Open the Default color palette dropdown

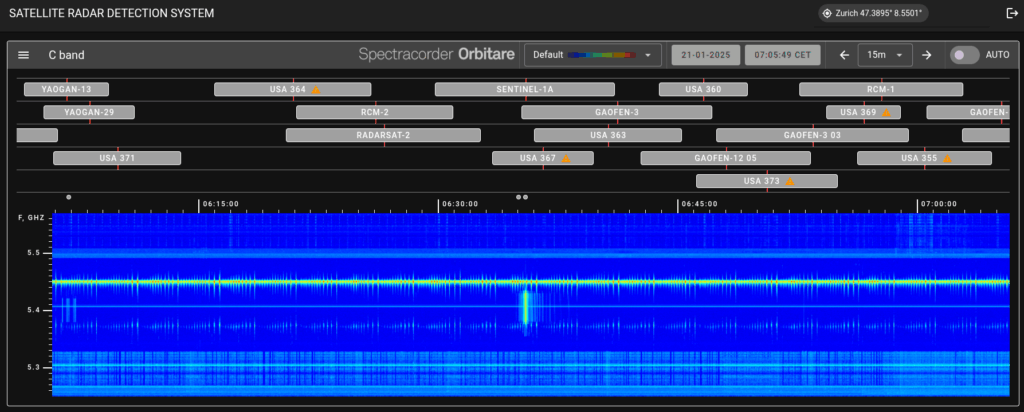(593, 55)
